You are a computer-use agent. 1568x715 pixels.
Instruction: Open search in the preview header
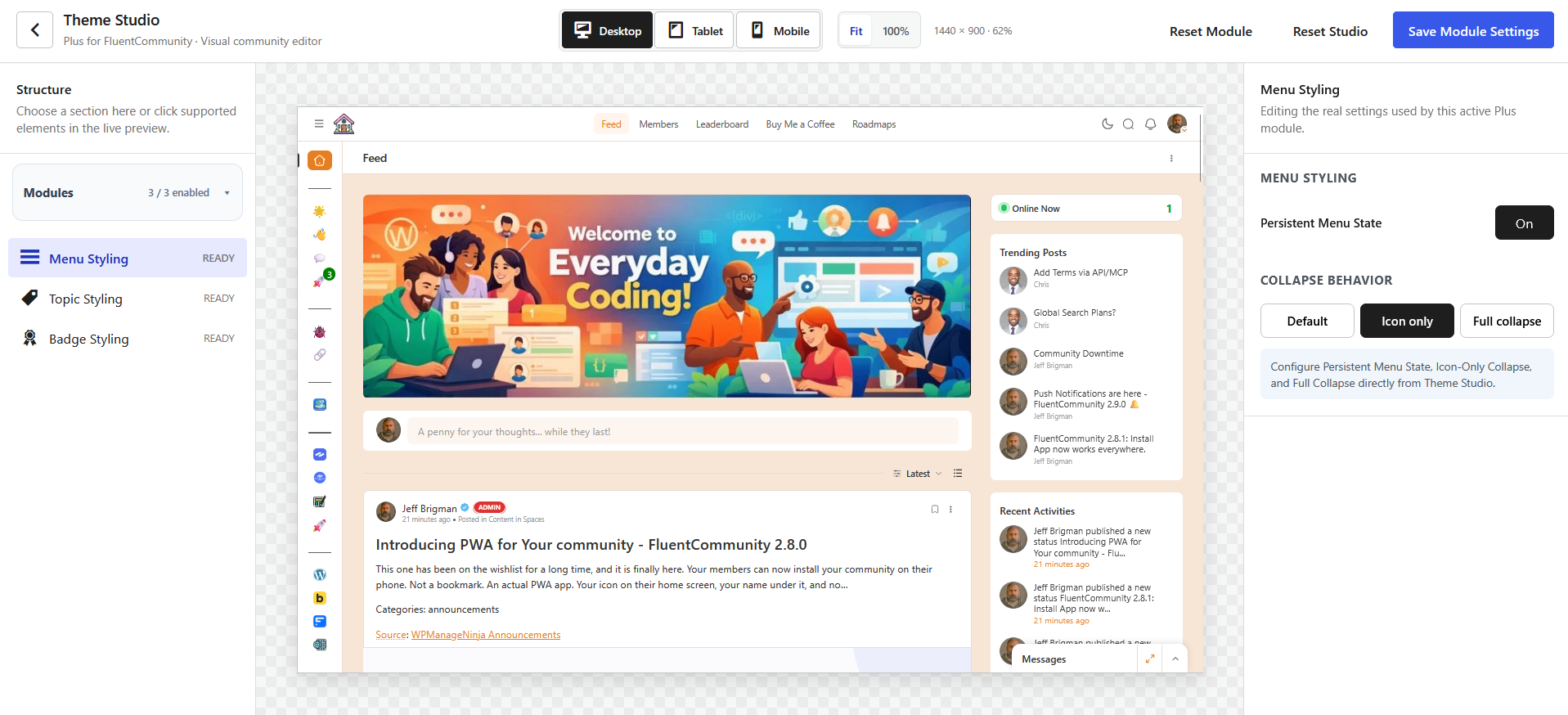click(1128, 124)
